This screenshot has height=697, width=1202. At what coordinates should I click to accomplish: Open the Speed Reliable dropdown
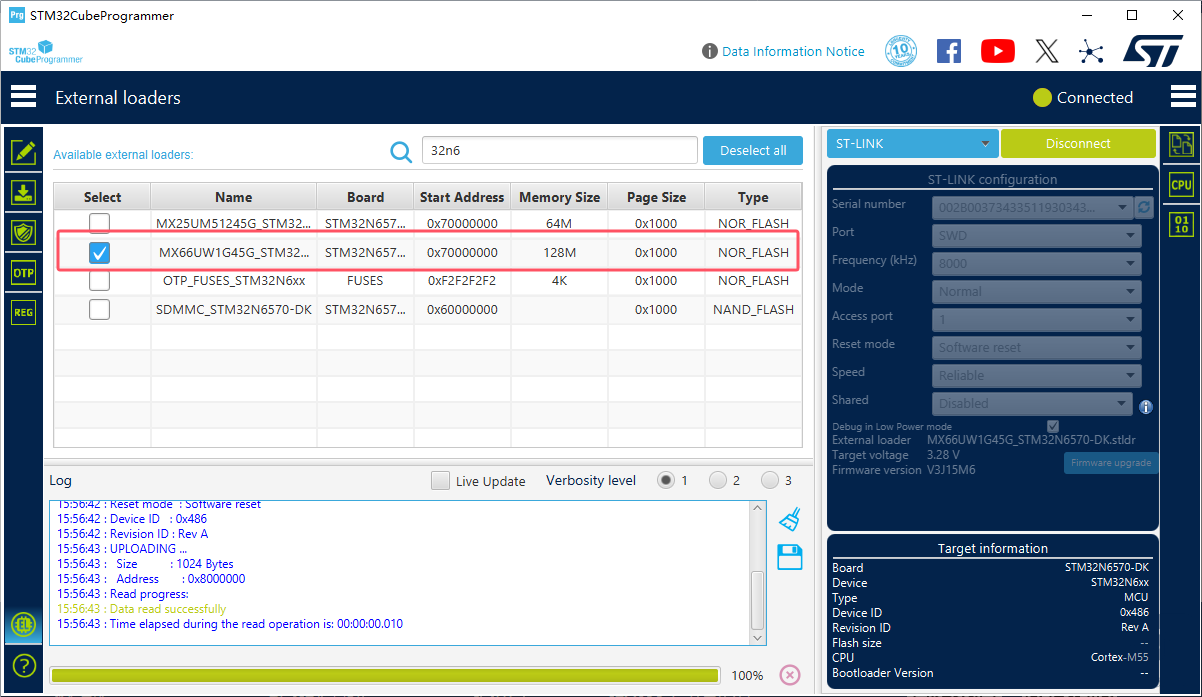tap(1037, 375)
